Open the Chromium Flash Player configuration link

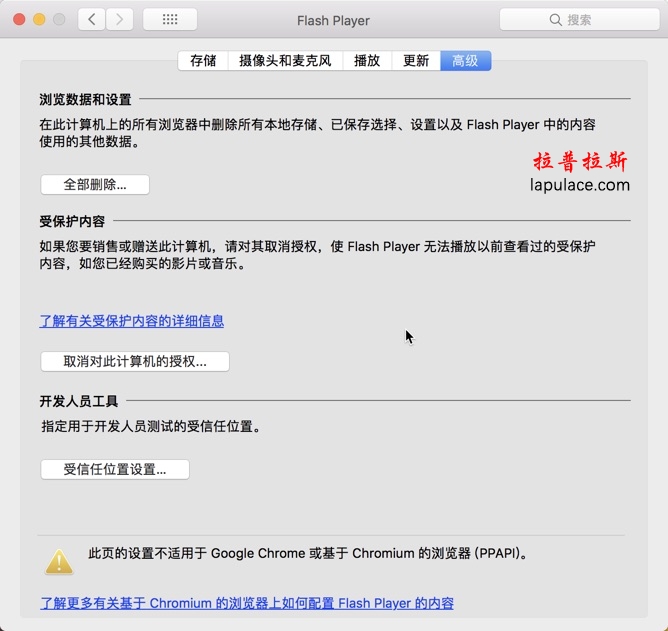tap(247, 603)
